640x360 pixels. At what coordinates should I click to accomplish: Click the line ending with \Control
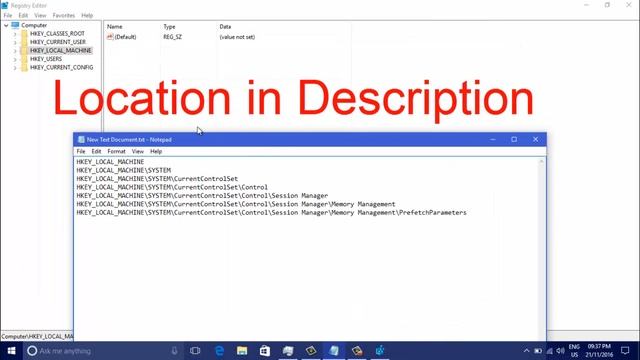point(172,187)
